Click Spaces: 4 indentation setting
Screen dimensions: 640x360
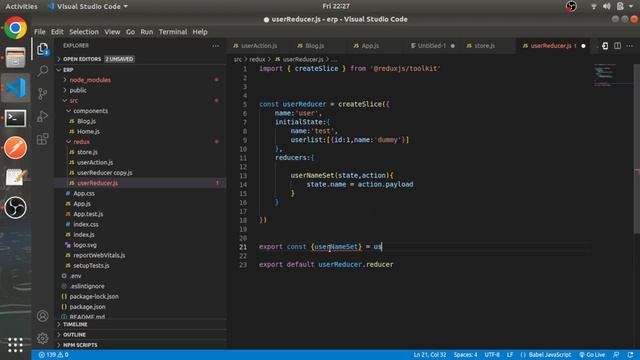(x=465, y=355)
